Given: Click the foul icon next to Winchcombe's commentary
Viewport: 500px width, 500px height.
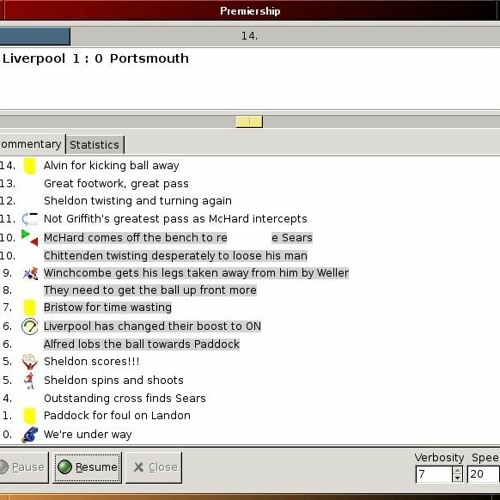Looking at the screenshot, I should (x=30, y=273).
